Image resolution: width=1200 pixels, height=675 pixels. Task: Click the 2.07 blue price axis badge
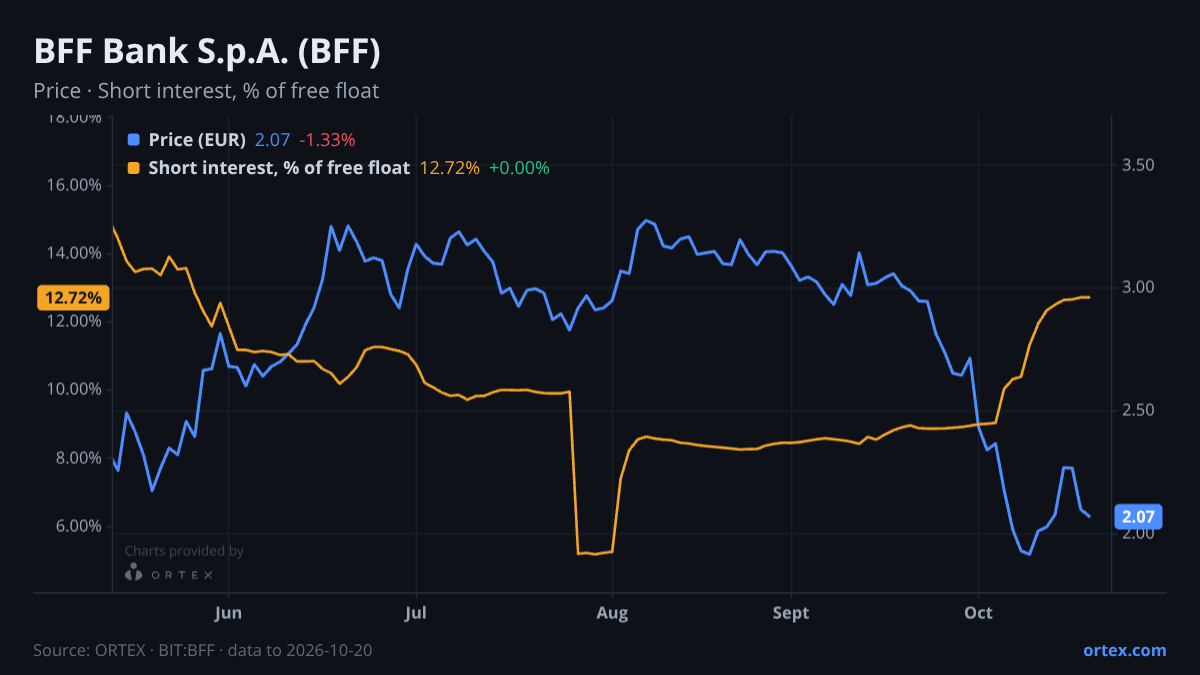1139,517
